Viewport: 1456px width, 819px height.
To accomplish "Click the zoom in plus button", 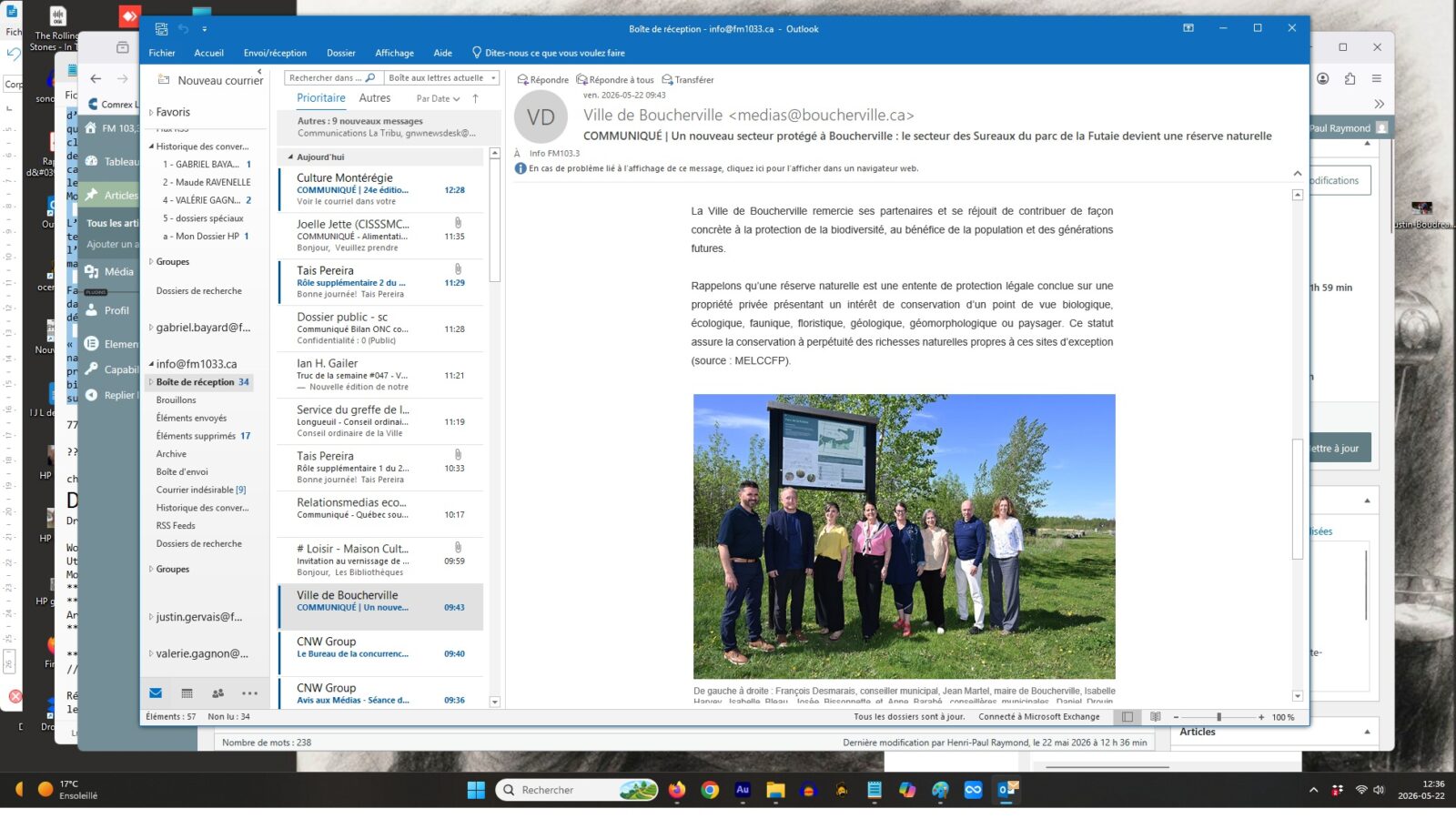I will click(1261, 717).
